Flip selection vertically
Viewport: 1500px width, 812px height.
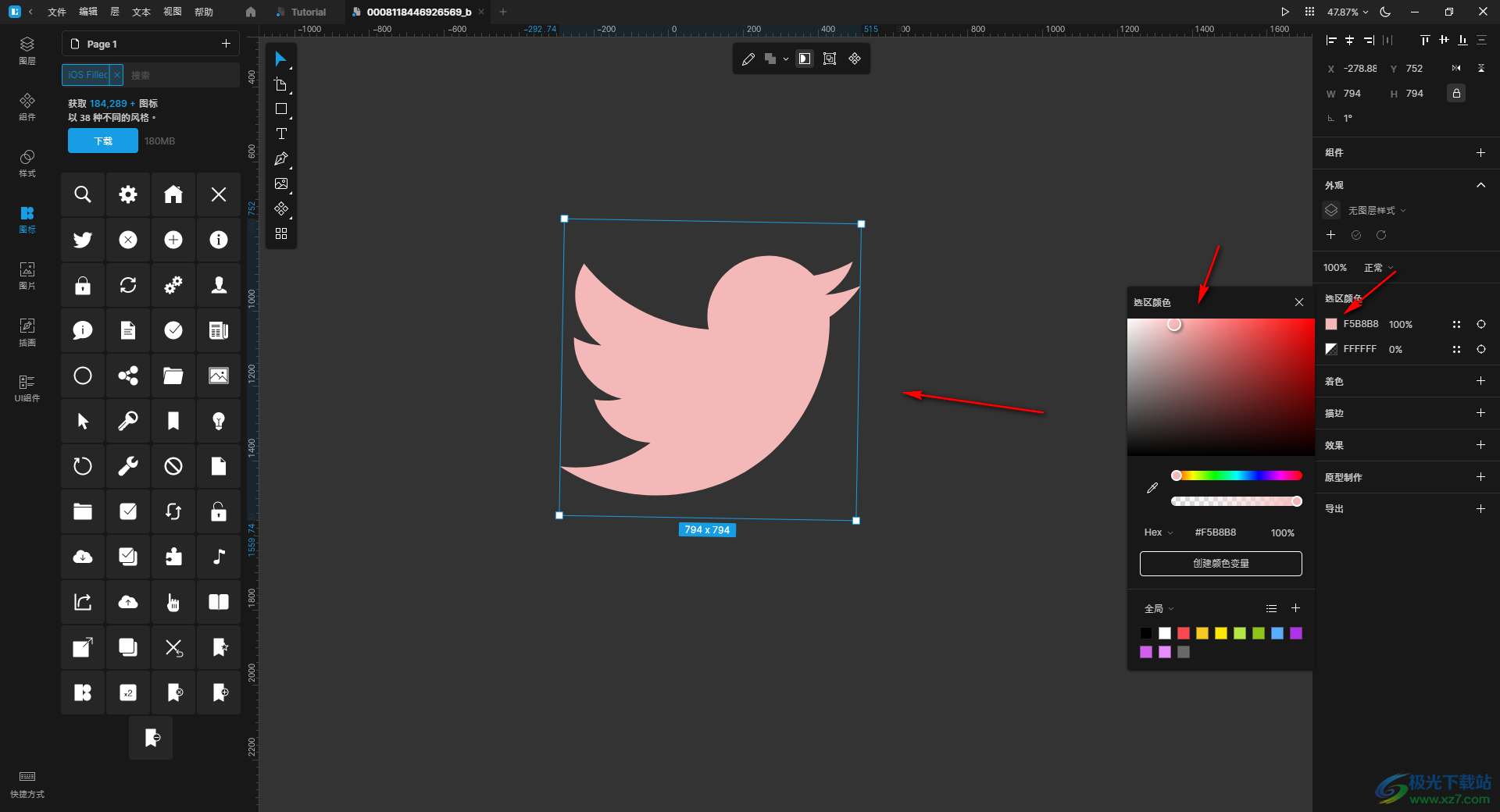(1481, 68)
